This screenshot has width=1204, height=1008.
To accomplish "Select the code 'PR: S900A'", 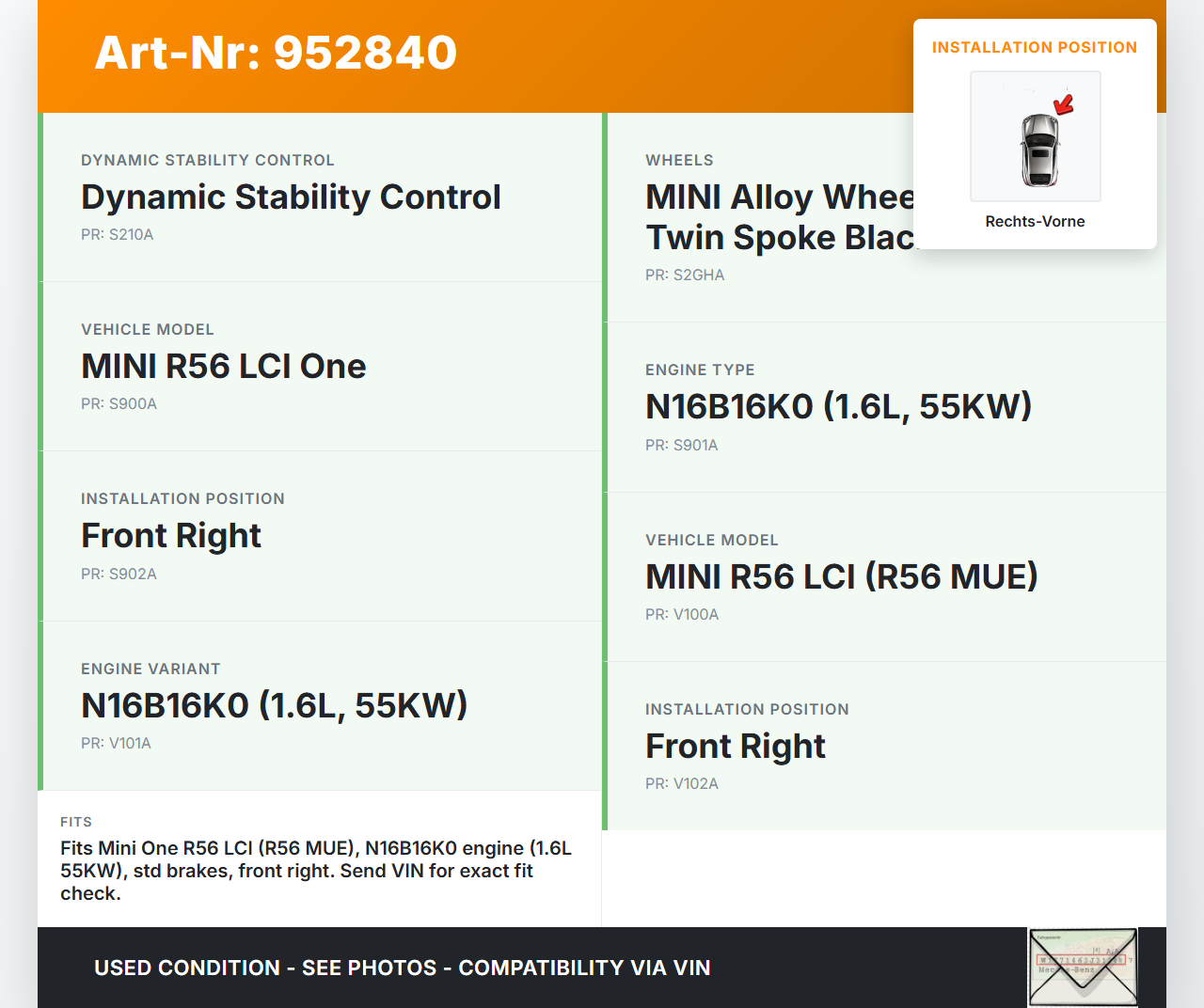I will (119, 404).
